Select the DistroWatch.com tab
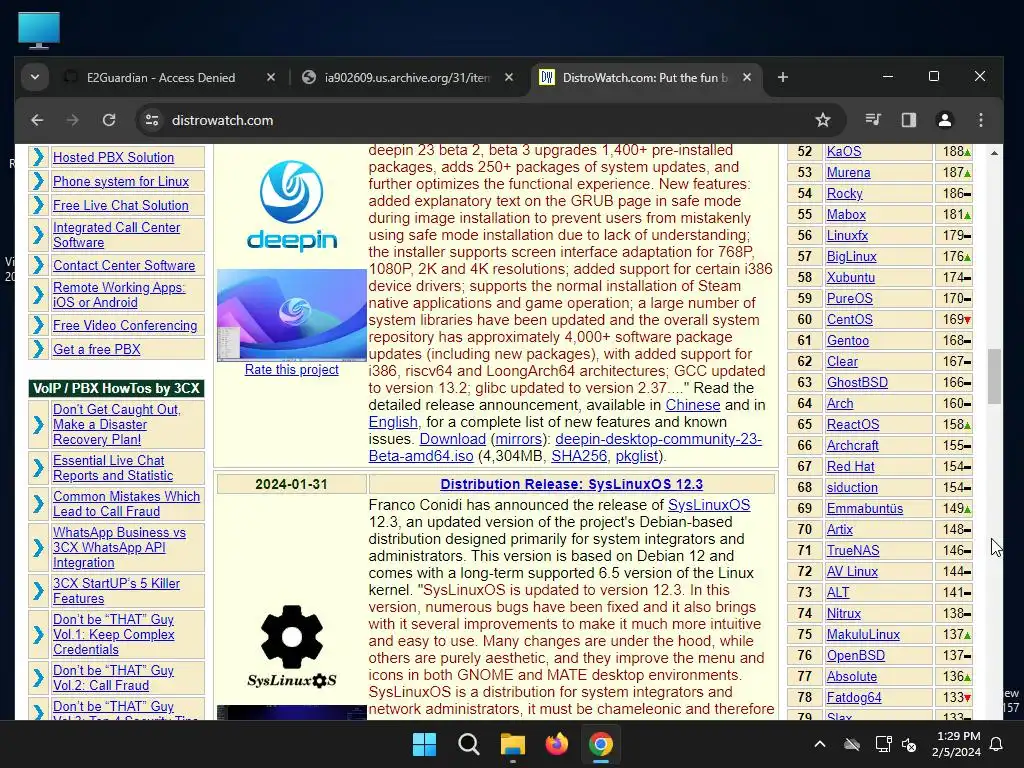This screenshot has height=768, width=1024. point(643,78)
